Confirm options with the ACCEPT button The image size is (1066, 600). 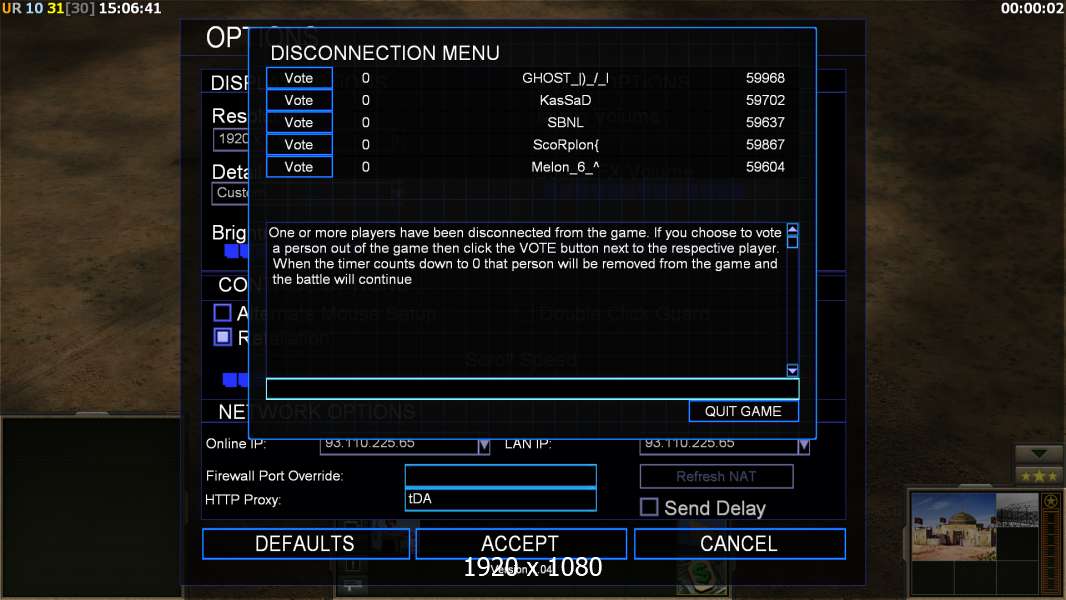click(x=521, y=544)
